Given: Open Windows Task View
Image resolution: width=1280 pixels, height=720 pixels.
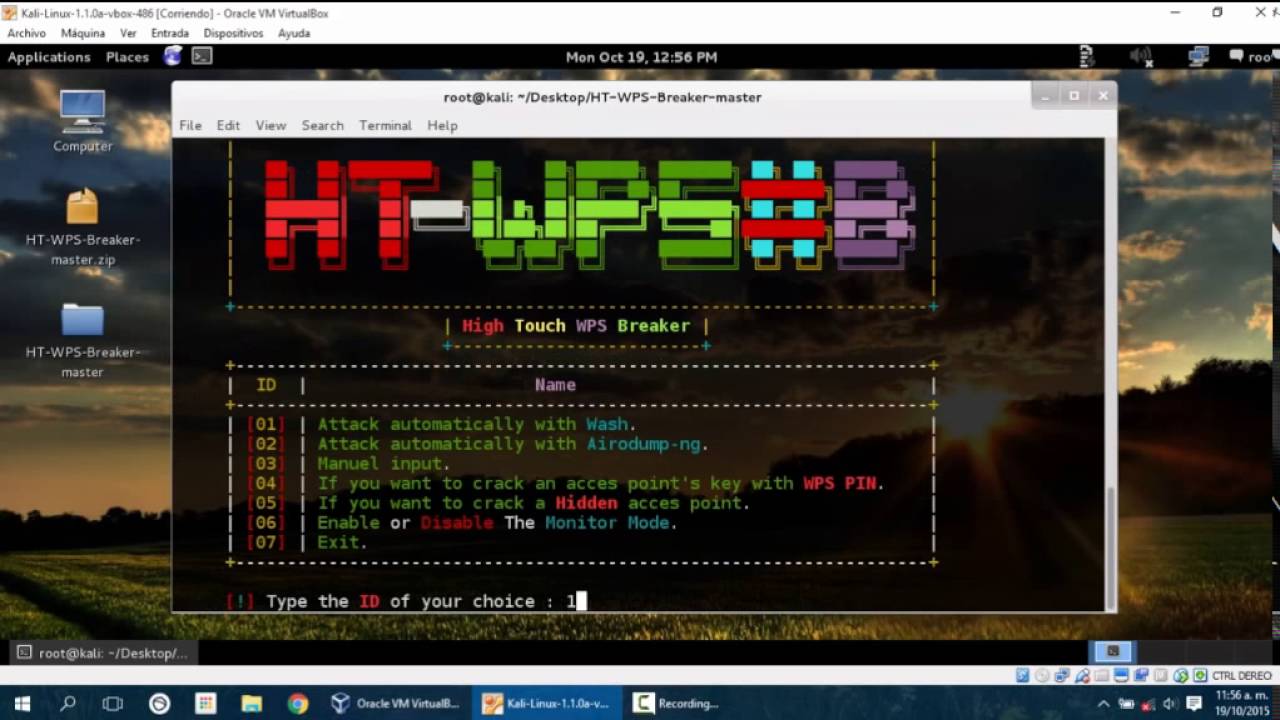Looking at the screenshot, I should click(x=113, y=704).
